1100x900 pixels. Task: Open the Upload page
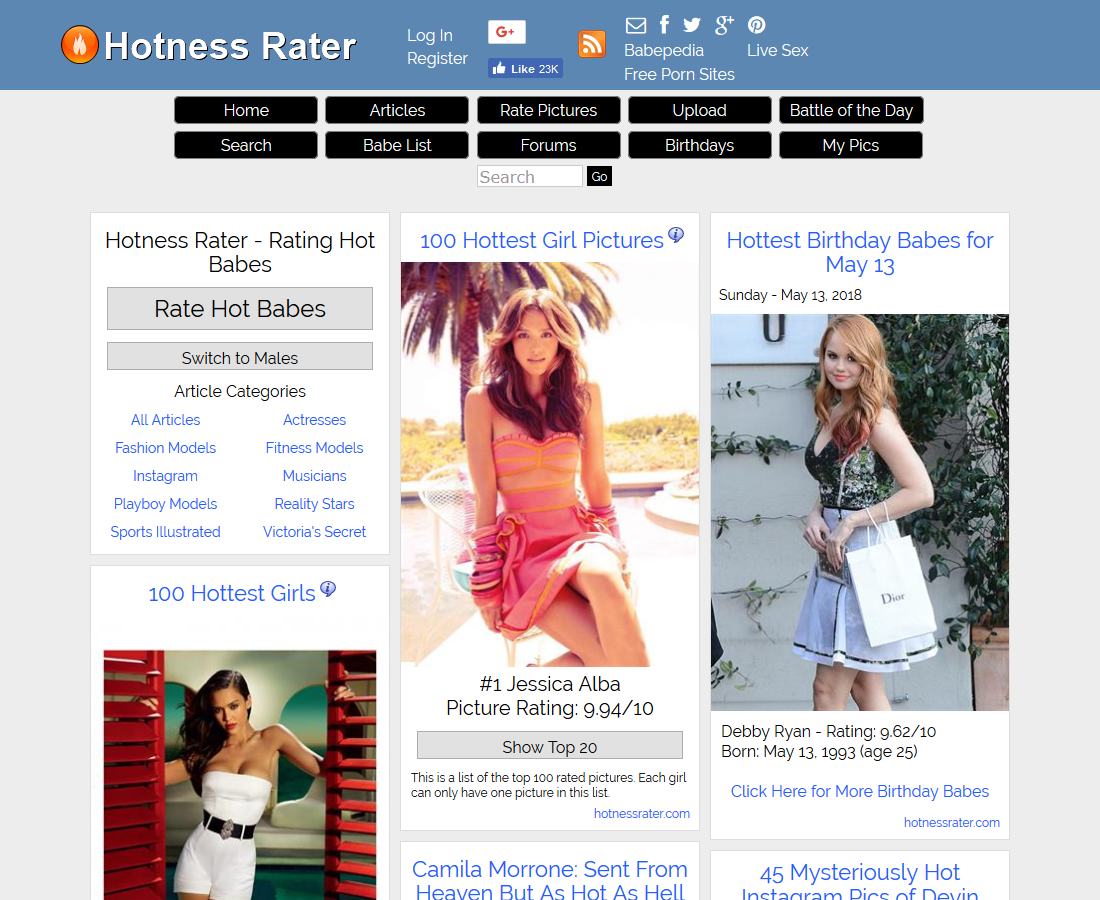[x=699, y=110]
